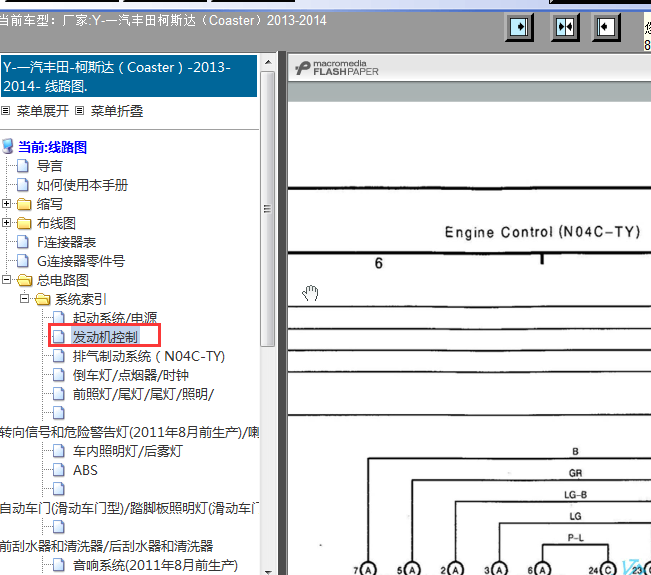
Task: Click the tree panel scrollbar thumb
Action: (268, 208)
